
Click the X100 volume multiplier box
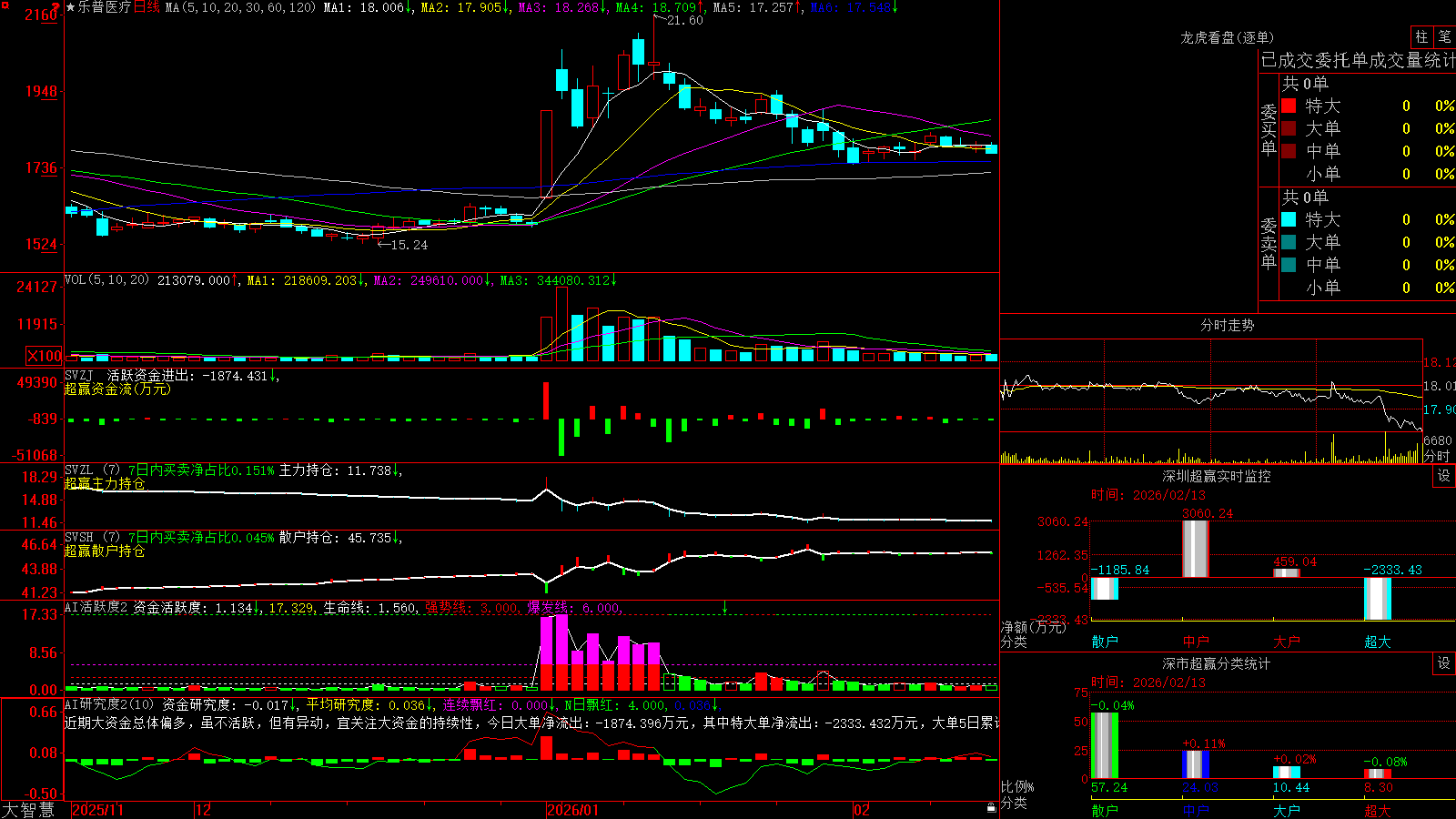point(45,356)
